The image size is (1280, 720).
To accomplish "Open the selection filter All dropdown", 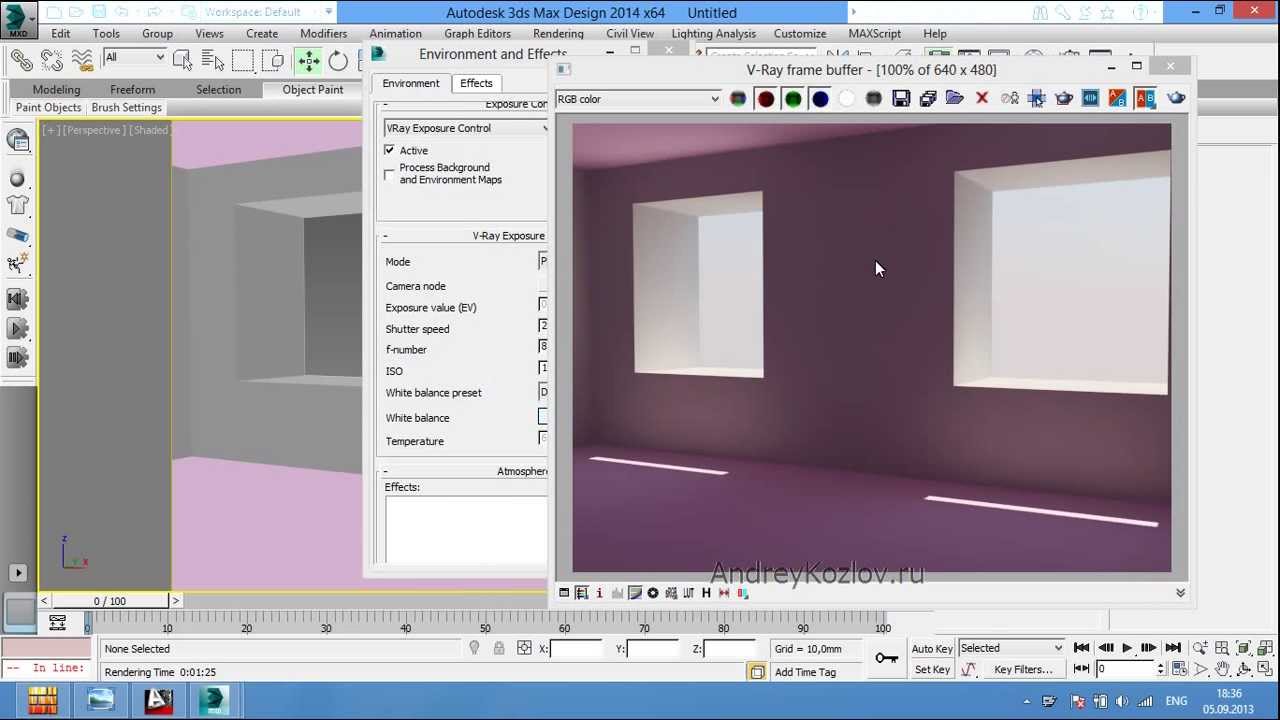I will 134,58.
